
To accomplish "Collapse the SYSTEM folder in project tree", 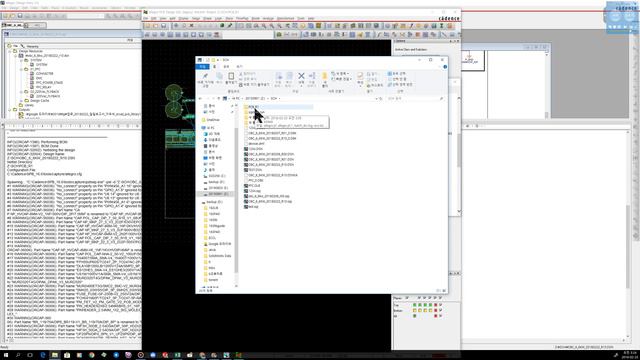I will pyautogui.click(x=21, y=60).
